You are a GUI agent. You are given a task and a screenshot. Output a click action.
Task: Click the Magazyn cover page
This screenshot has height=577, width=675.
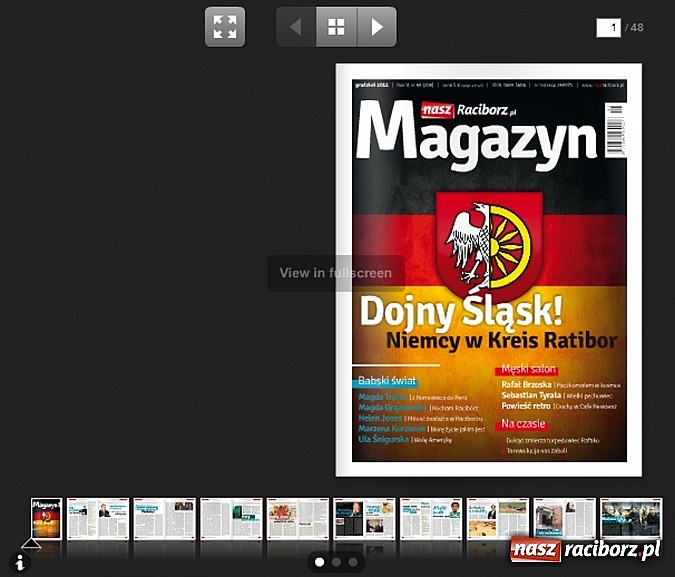pyautogui.click(x=489, y=270)
